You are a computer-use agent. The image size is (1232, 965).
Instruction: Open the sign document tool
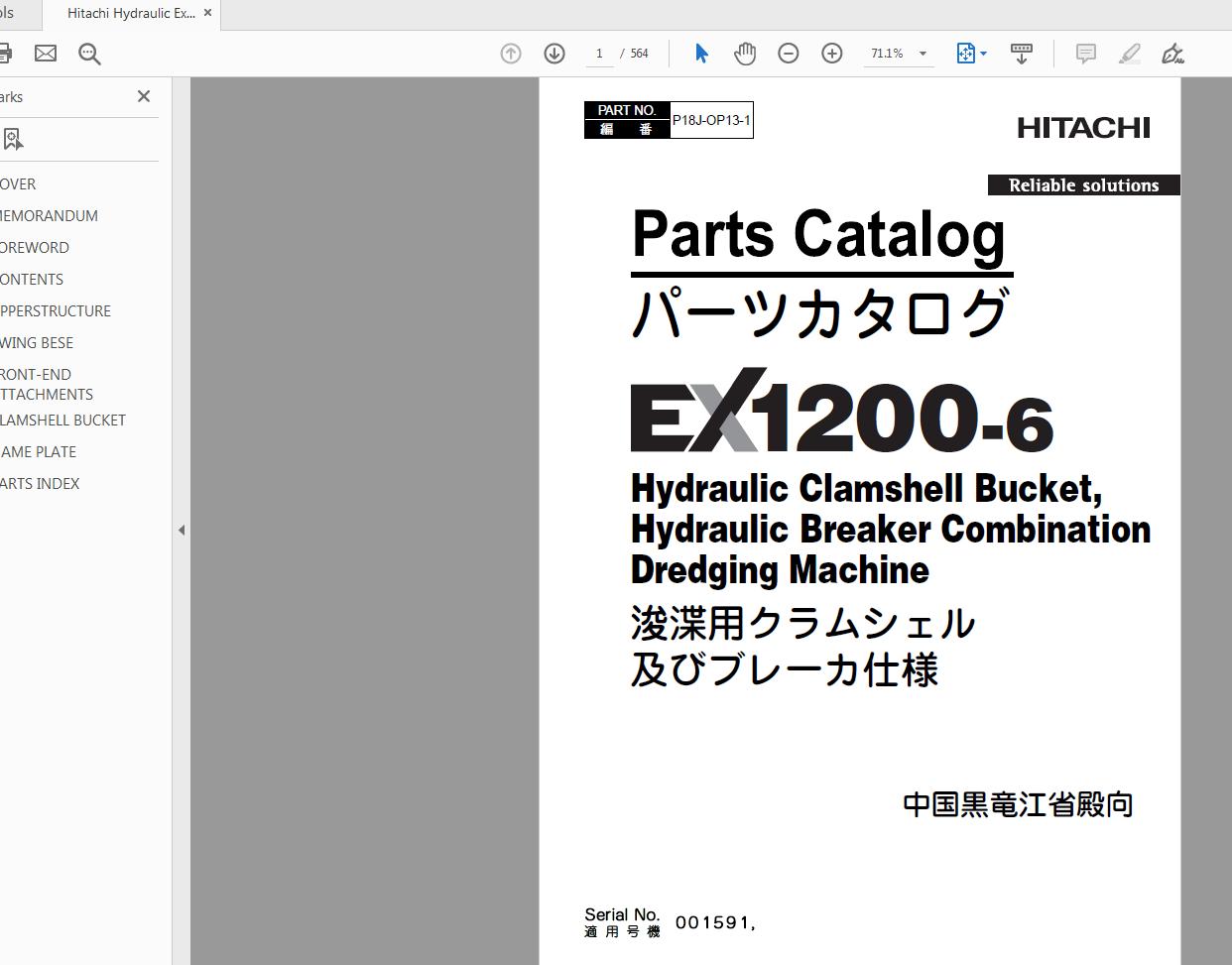point(1172,54)
